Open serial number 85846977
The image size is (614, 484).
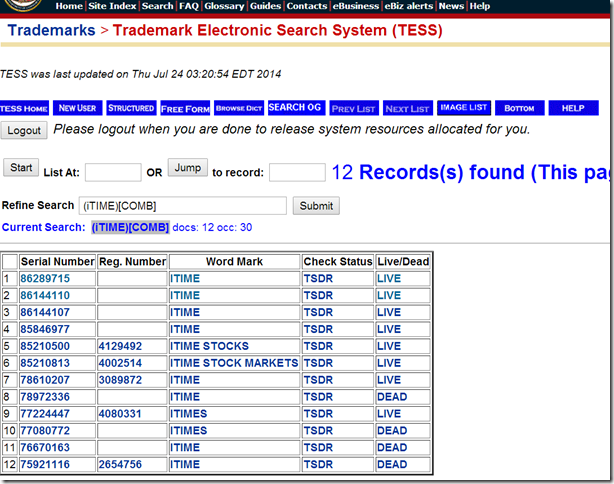coord(45,329)
